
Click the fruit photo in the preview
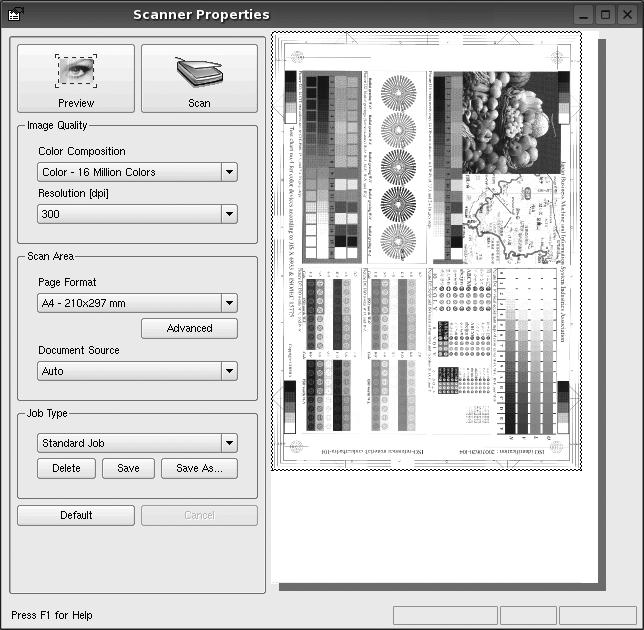(510, 122)
